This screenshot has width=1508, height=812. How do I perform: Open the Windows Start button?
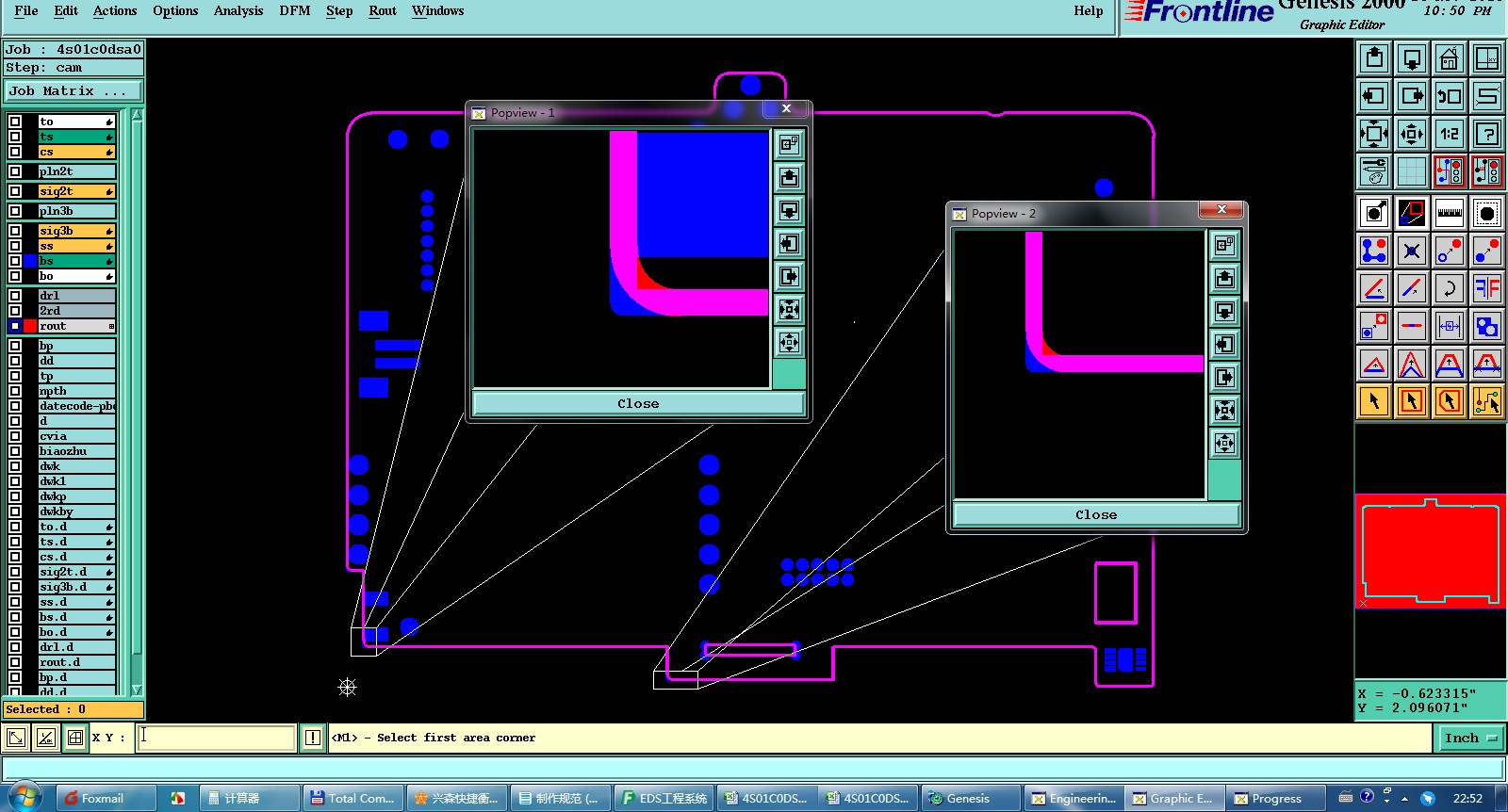25,797
